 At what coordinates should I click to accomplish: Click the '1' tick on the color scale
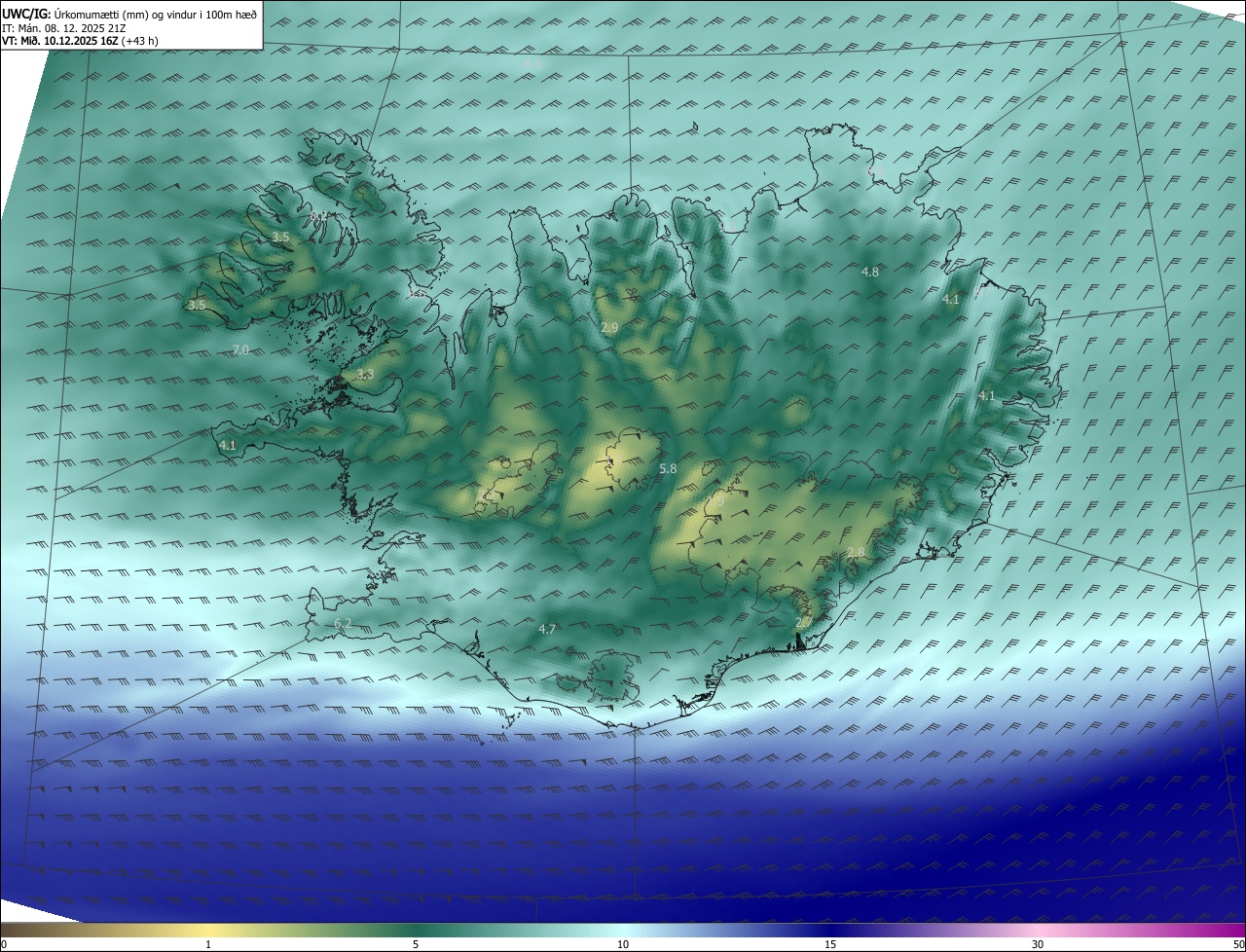pos(208,944)
